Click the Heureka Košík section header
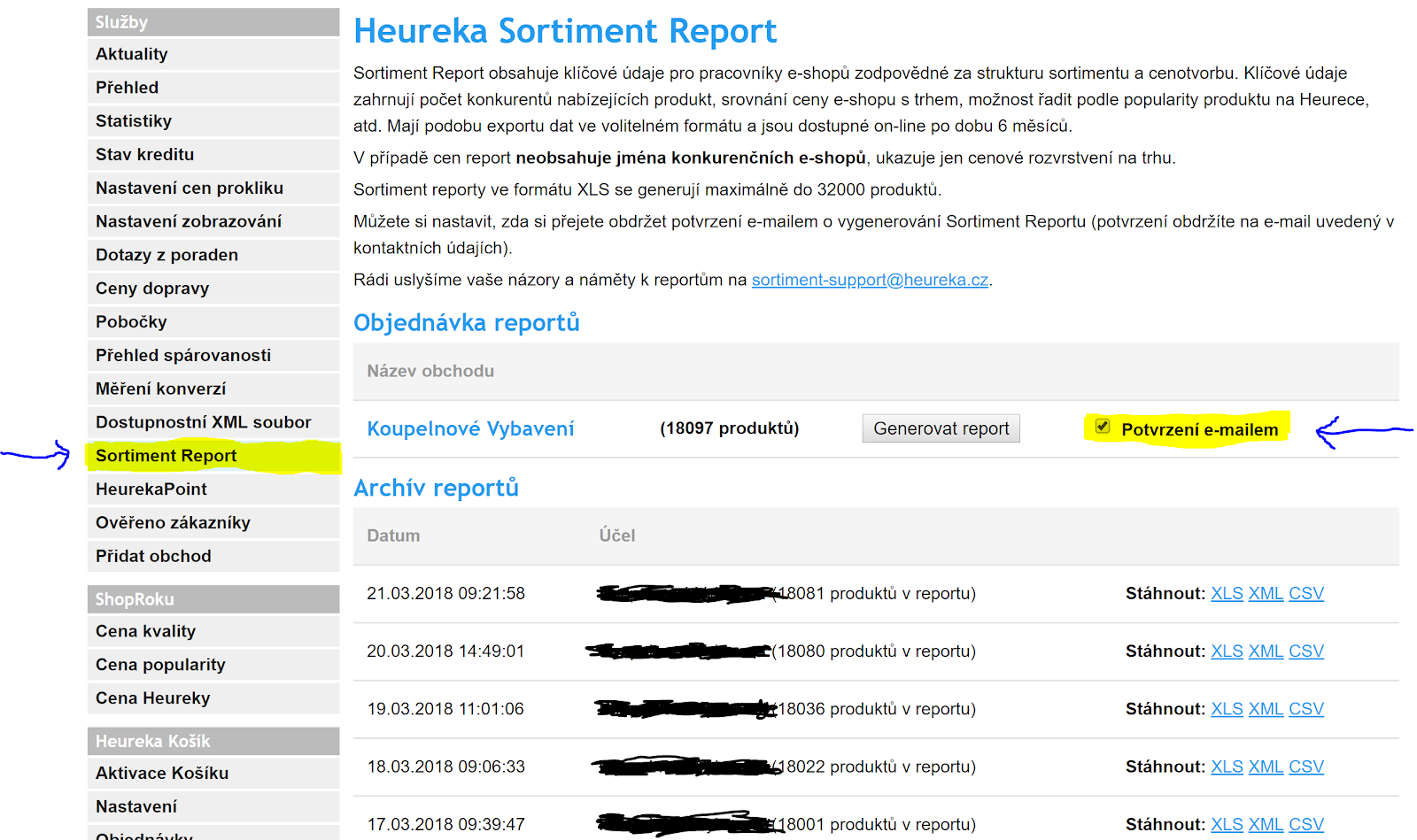Viewport: 1417px width, 840px height. pyautogui.click(x=213, y=741)
